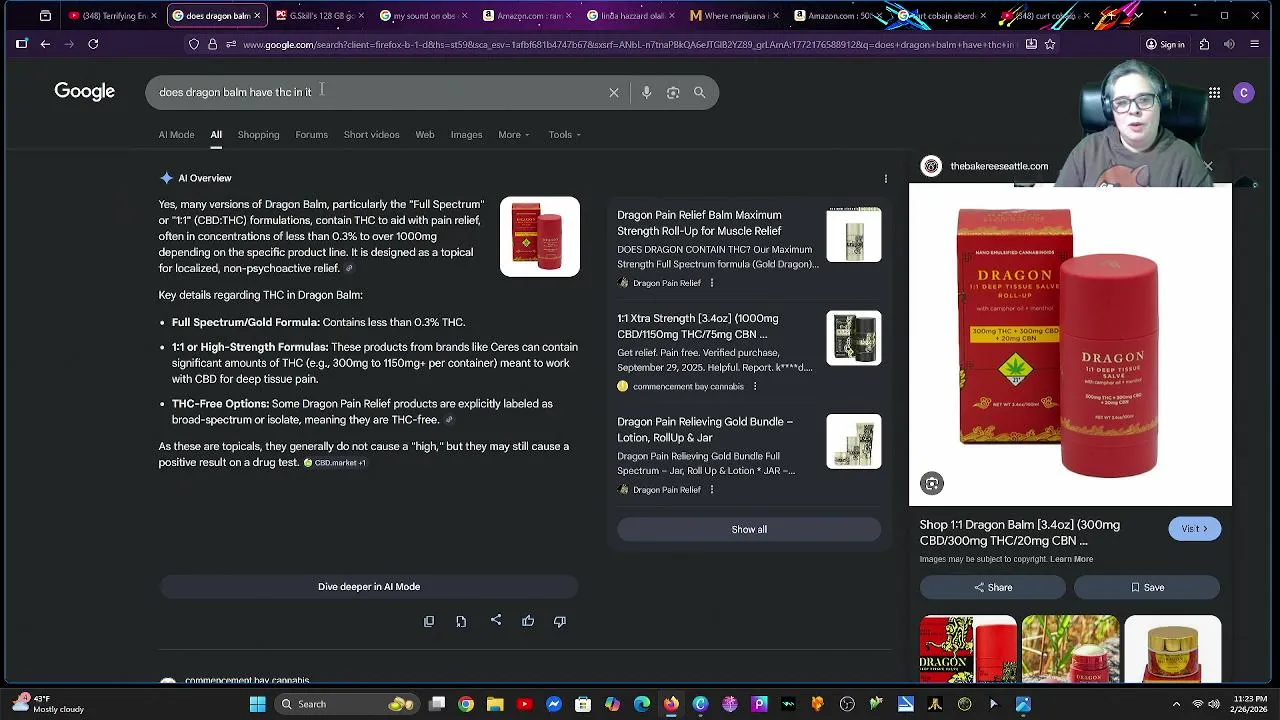
Task: Expand the Tools dropdown
Action: tap(564, 135)
